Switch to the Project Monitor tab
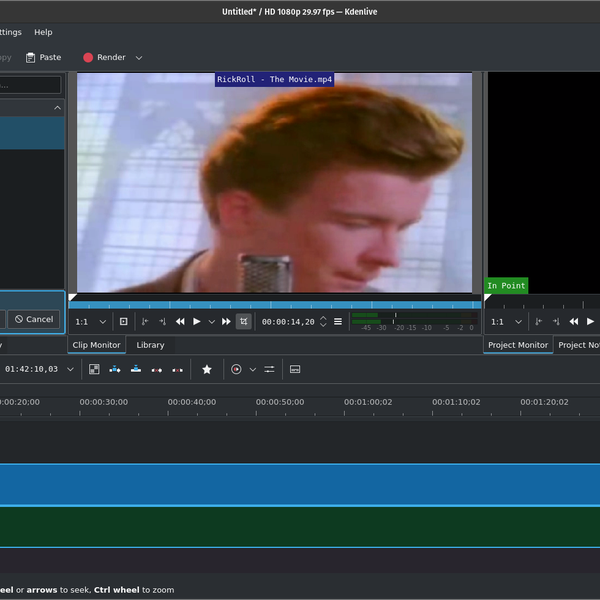600x600 pixels. [x=518, y=345]
